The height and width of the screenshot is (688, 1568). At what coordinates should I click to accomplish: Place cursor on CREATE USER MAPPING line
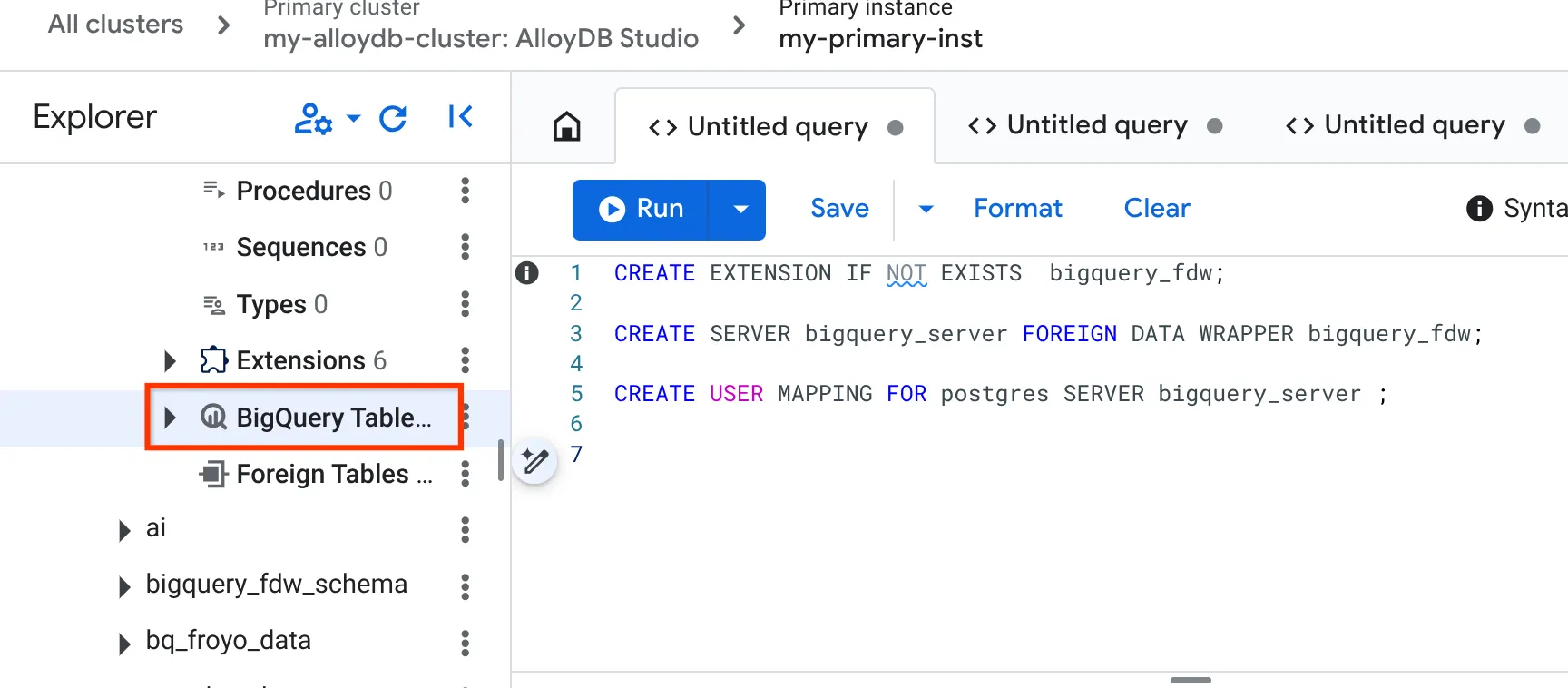click(x=1000, y=394)
